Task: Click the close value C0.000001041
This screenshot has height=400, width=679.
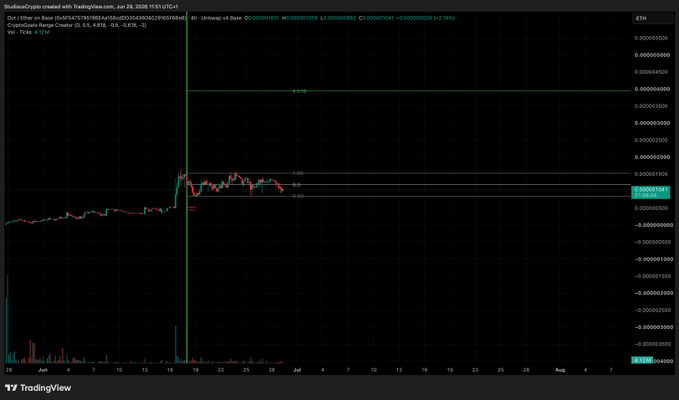Action: click(376, 18)
